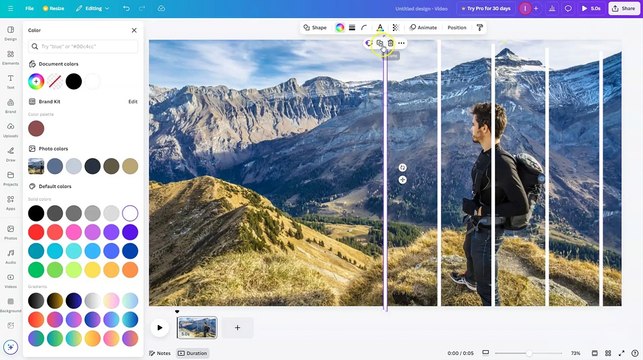The height and width of the screenshot is (360, 643).
Task: Choose the black-to-gray gradient swatch
Action: (x=36, y=301)
